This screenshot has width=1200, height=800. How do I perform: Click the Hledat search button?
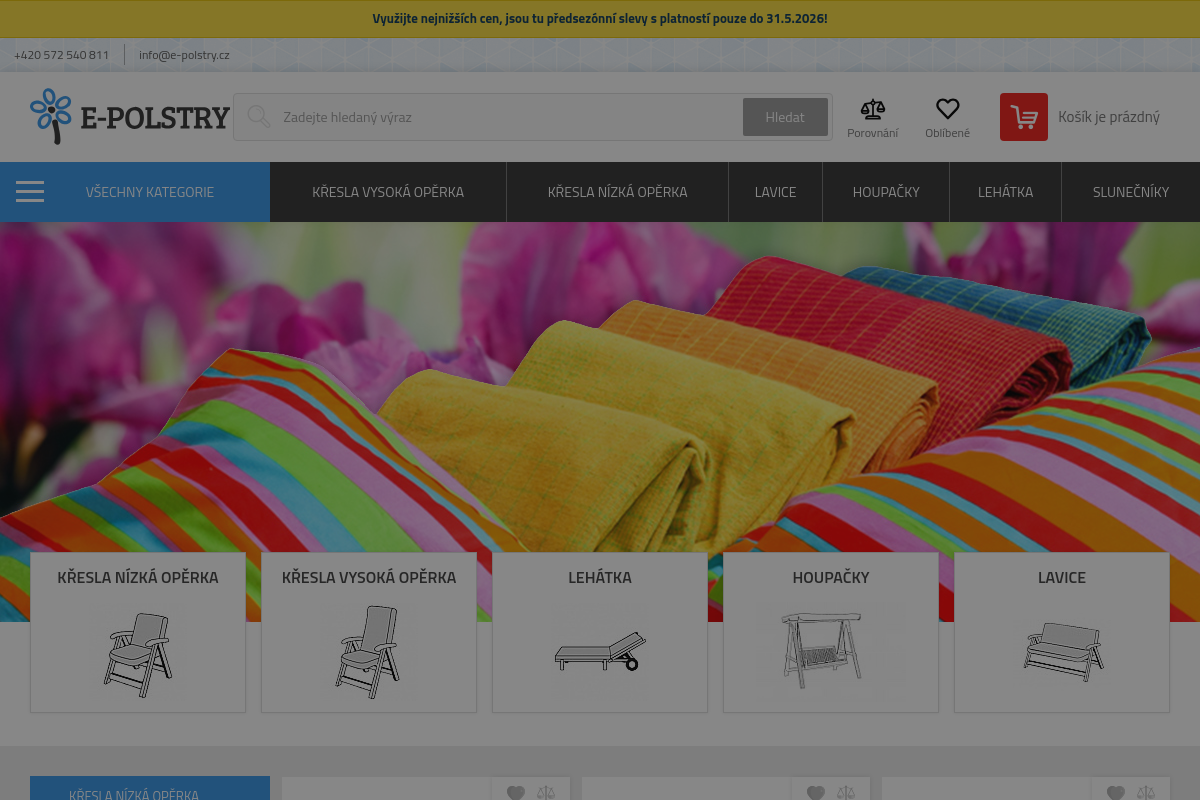point(785,117)
